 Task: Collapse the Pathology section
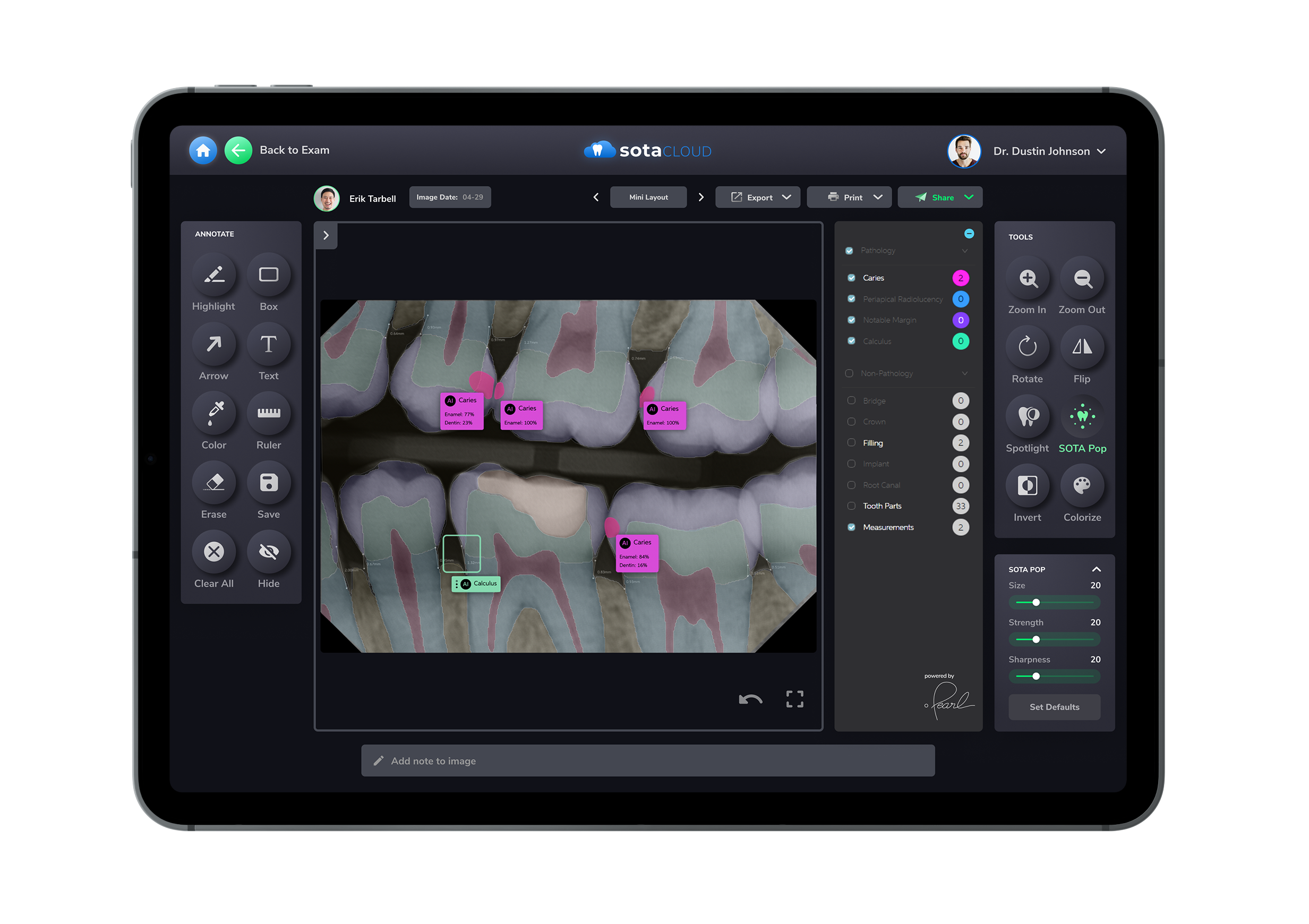click(x=965, y=251)
